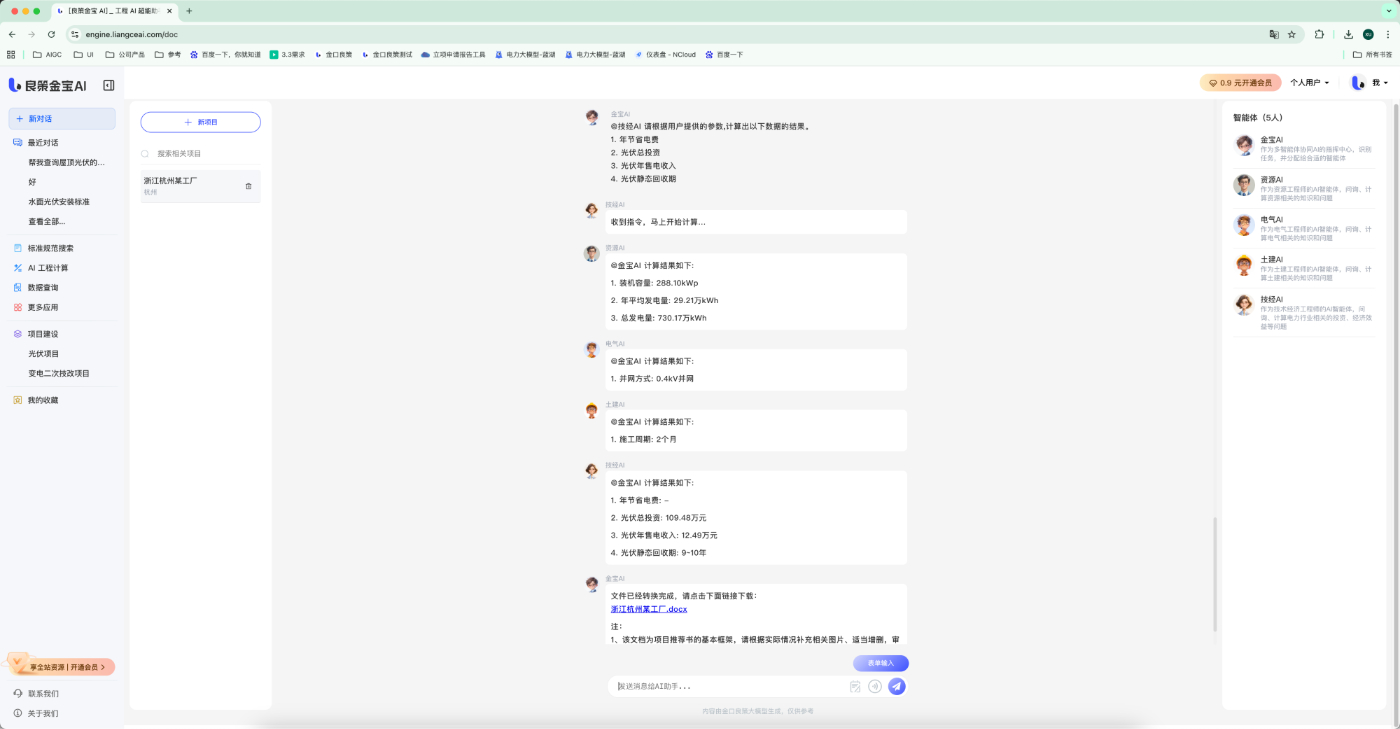Open a new browser tab with plus
Viewport: 1400px width, 729px height.
[x=189, y=11]
